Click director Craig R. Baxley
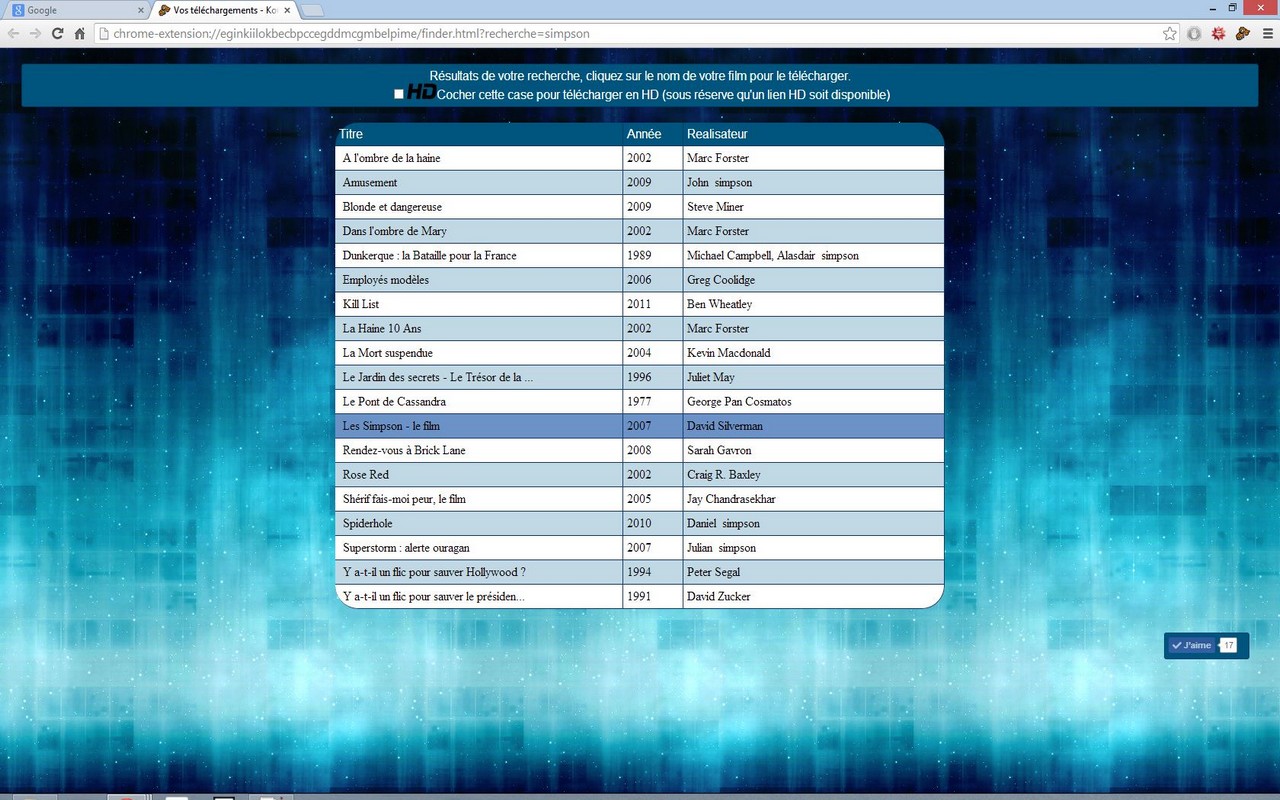 [x=724, y=475]
